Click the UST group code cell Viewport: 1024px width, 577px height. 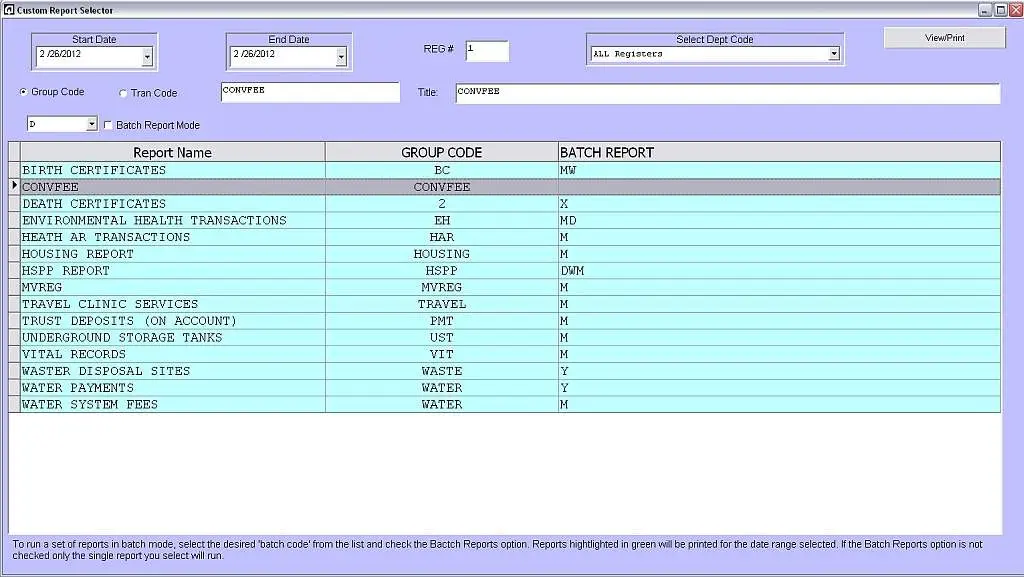441,338
